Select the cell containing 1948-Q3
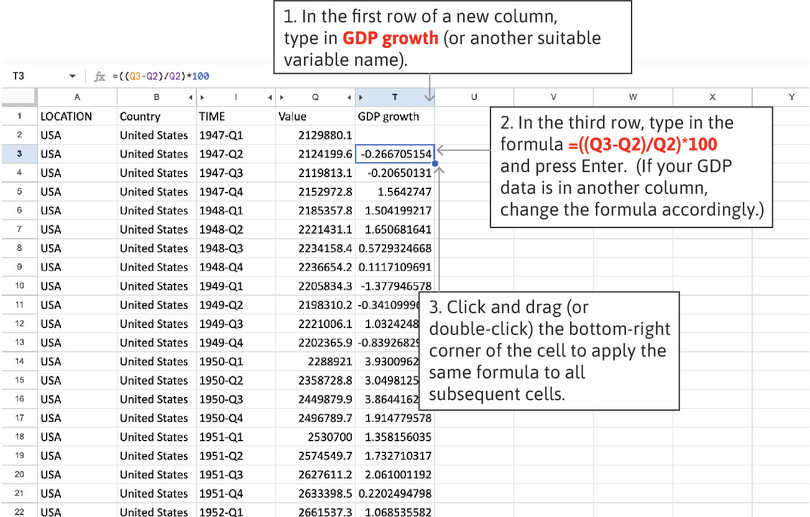The height and width of the screenshot is (517, 810). 236,248
